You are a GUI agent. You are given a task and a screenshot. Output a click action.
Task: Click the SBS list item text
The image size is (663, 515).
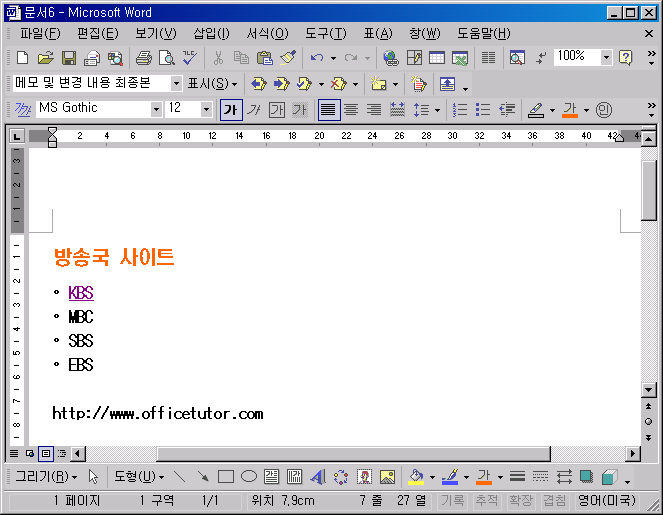point(81,341)
